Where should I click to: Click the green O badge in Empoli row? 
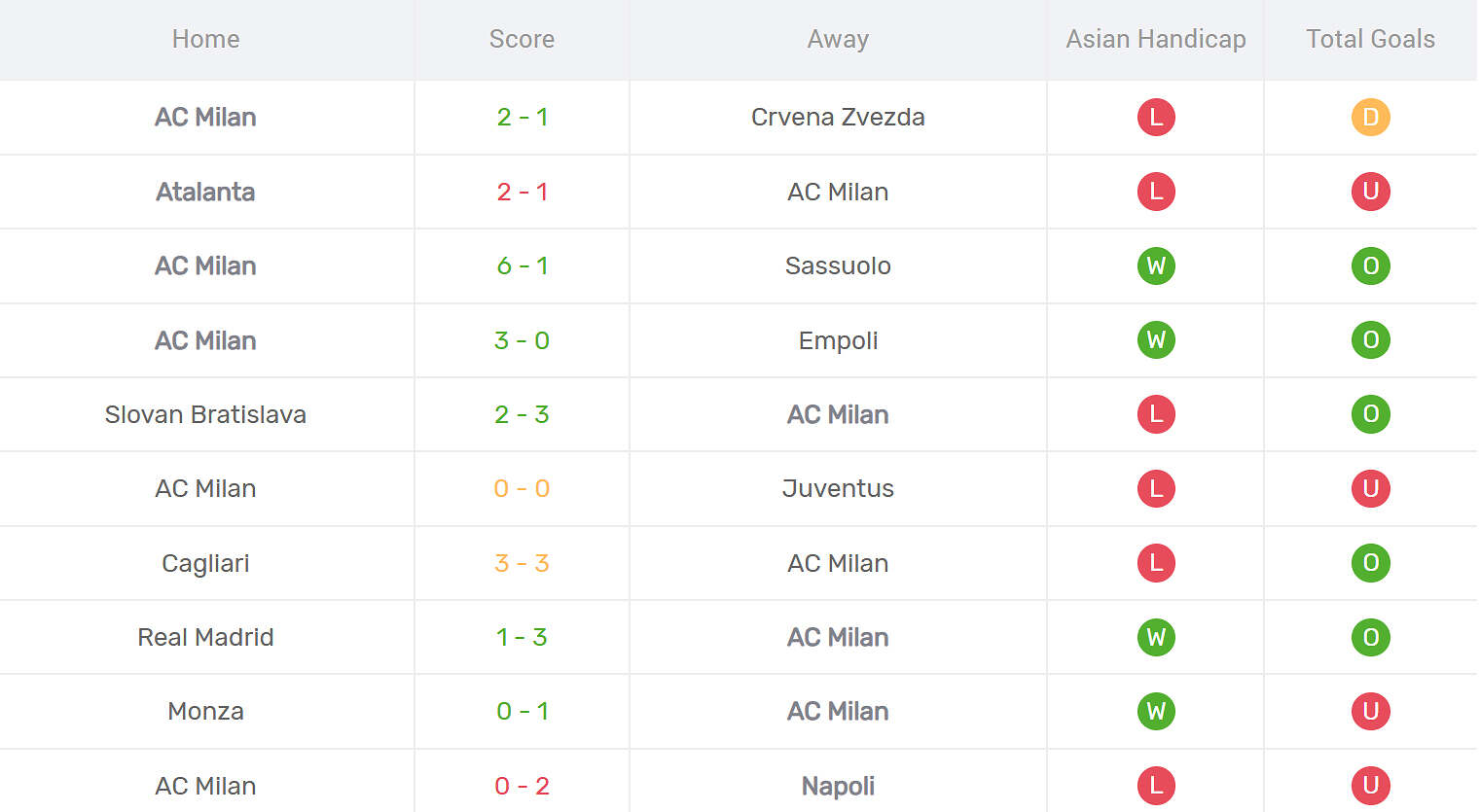[x=1370, y=340]
